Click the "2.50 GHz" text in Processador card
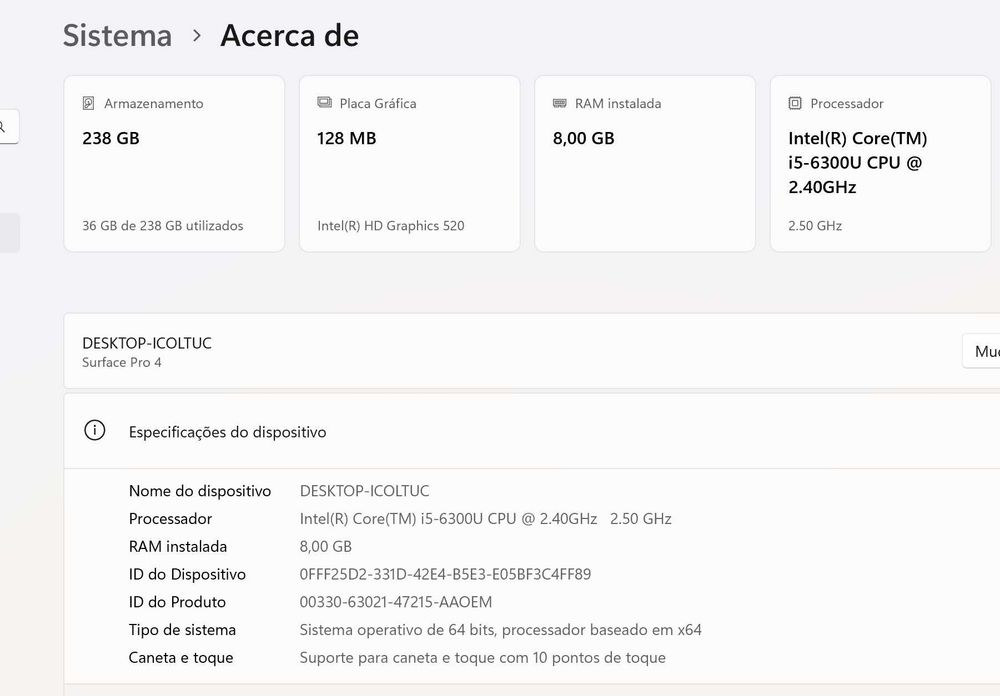Image resolution: width=1000 pixels, height=696 pixels. (x=815, y=225)
